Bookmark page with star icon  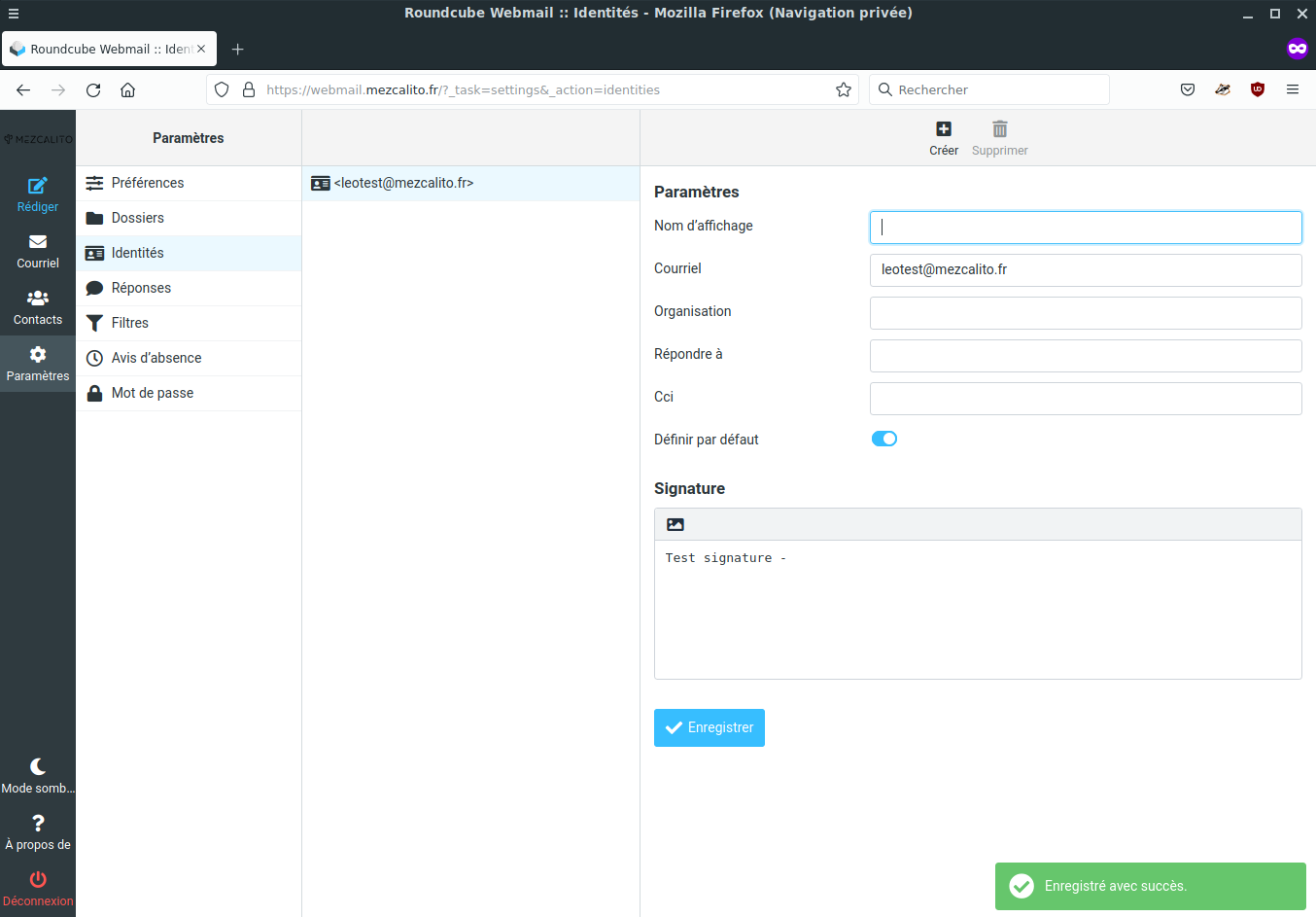844,89
